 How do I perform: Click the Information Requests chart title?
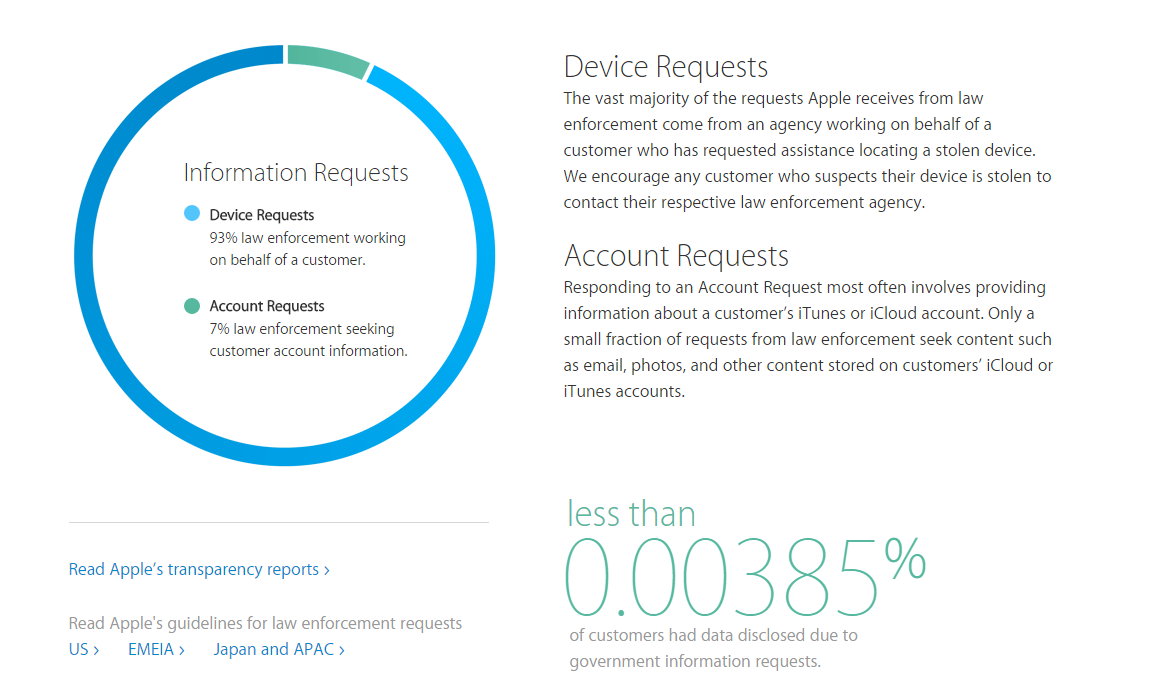click(x=296, y=173)
